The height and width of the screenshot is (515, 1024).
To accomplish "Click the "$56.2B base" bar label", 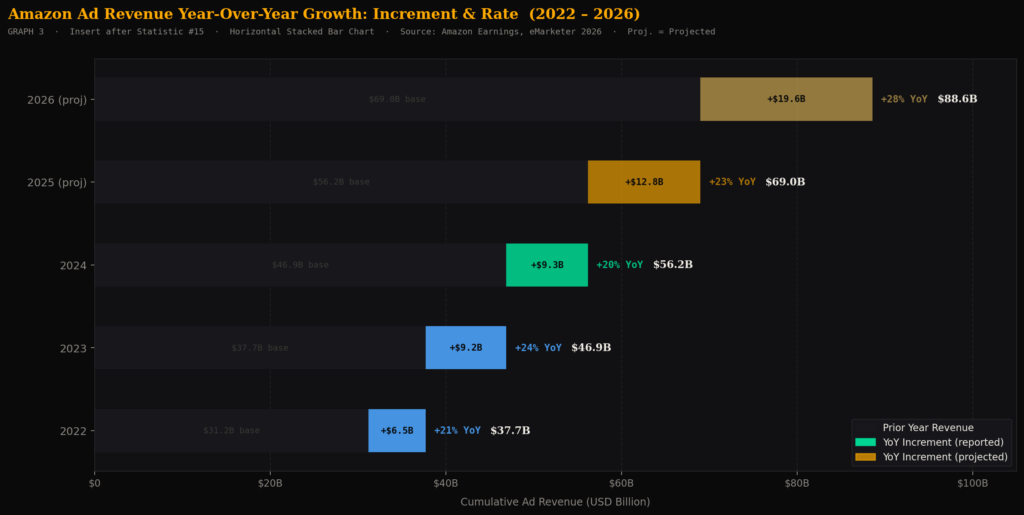I will (x=341, y=182).
